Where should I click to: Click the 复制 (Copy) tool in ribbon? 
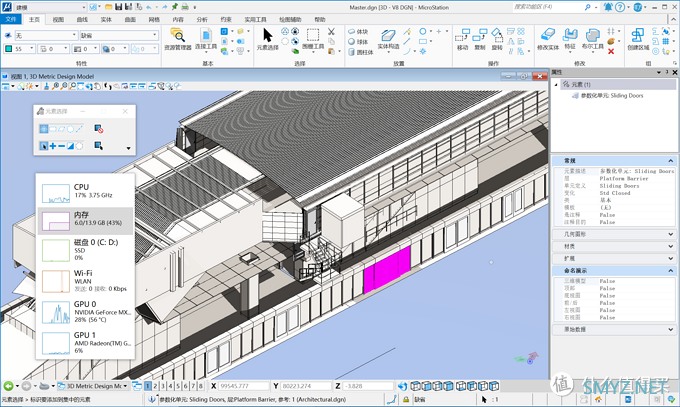pos(483,40)
